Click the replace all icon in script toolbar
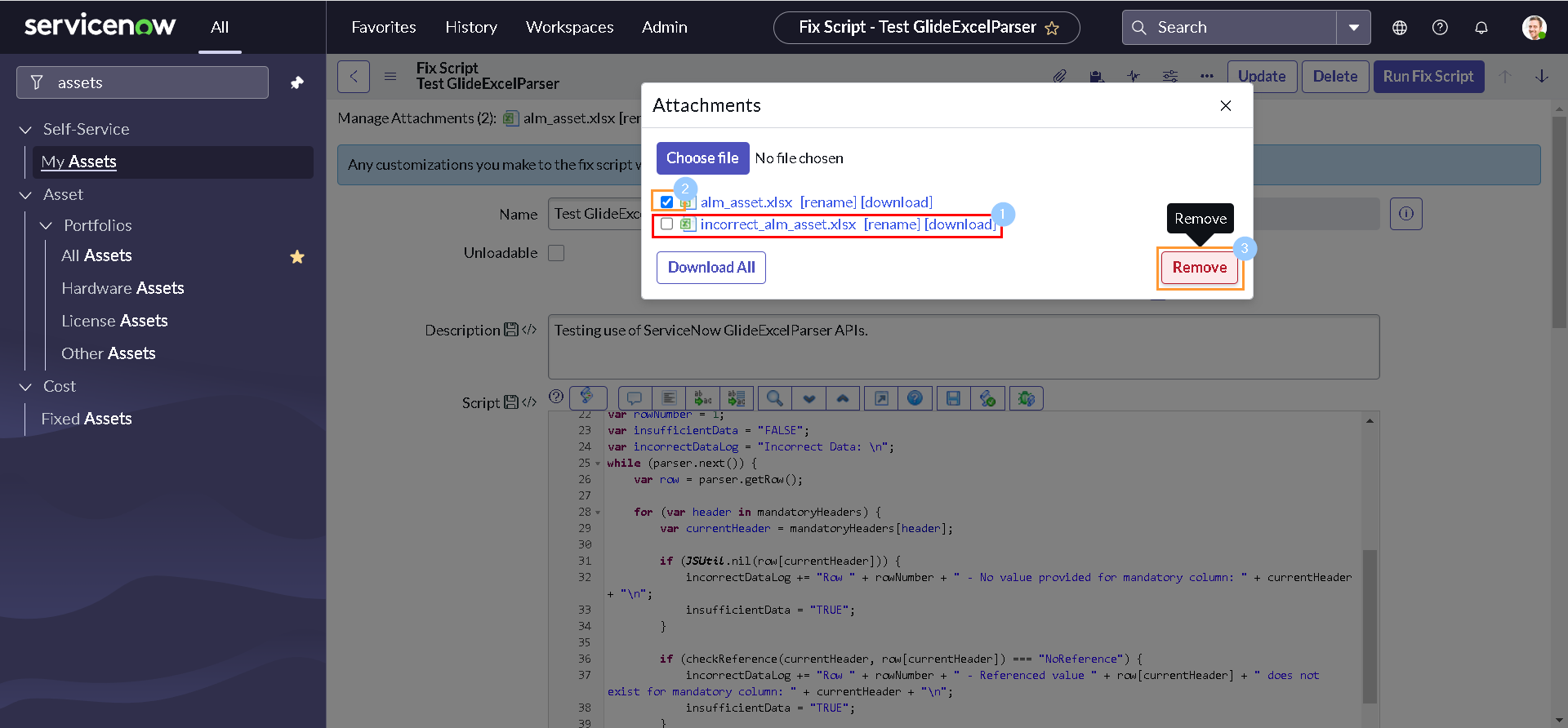1568x728 pixels. (737, 398)
